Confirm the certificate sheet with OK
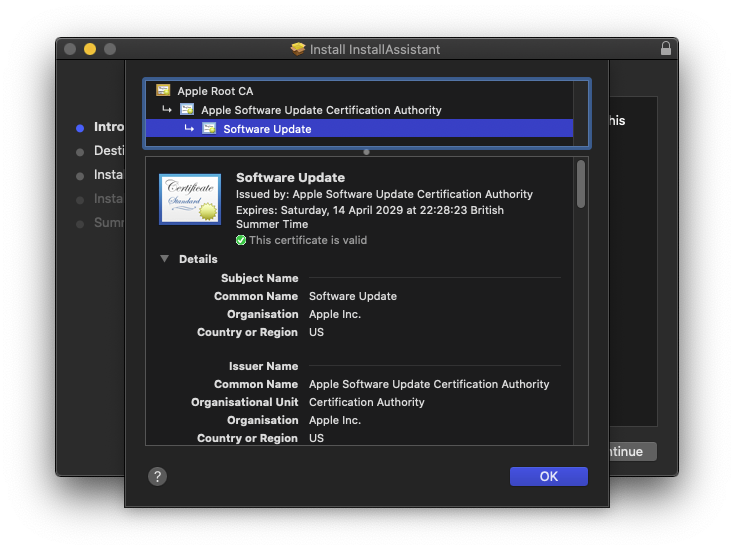The width and height of the screenshot is (734, 550). tap(549, 477)
